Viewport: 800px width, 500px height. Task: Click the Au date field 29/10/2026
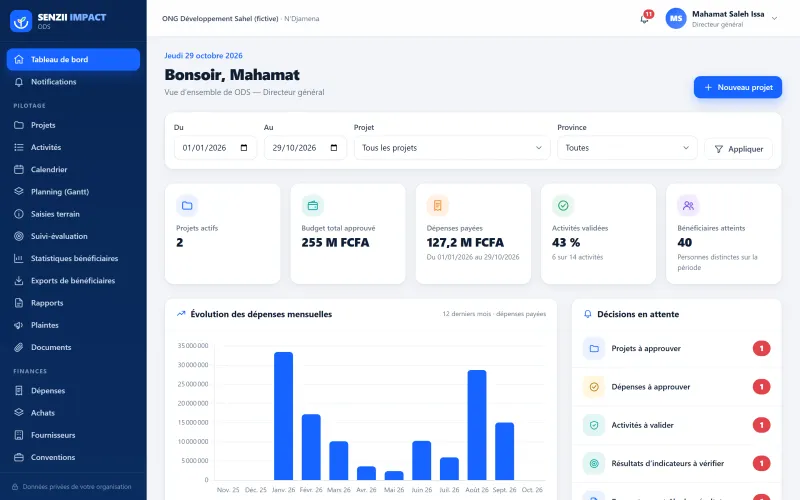point(305,148)
